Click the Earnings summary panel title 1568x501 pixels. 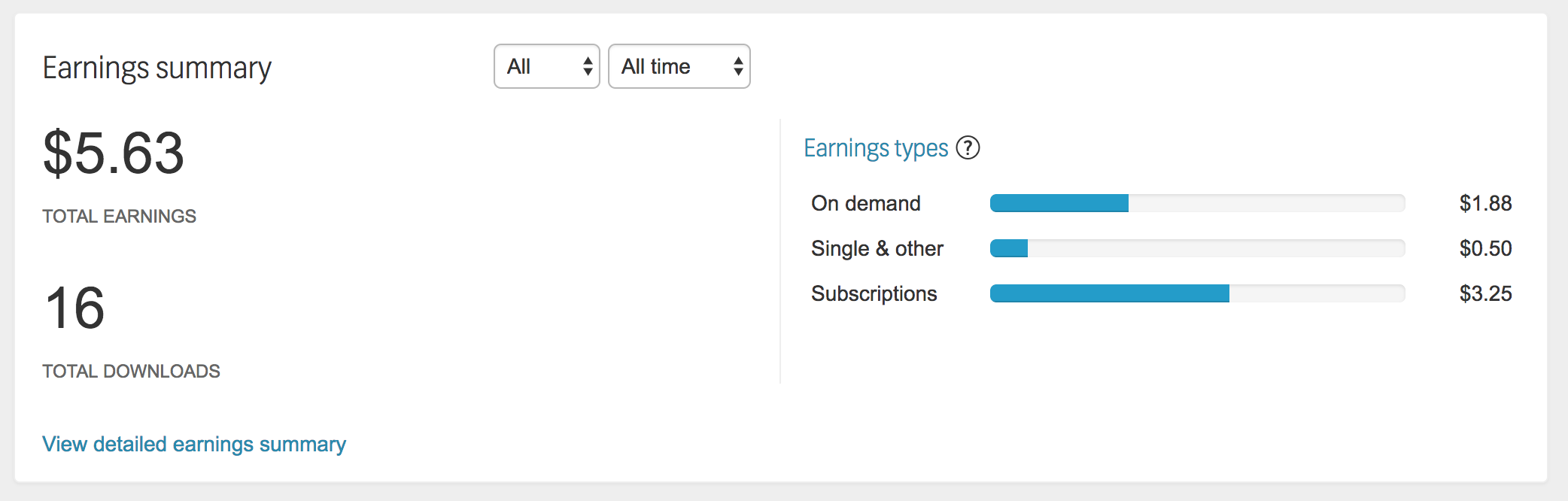tap(156, 68)
